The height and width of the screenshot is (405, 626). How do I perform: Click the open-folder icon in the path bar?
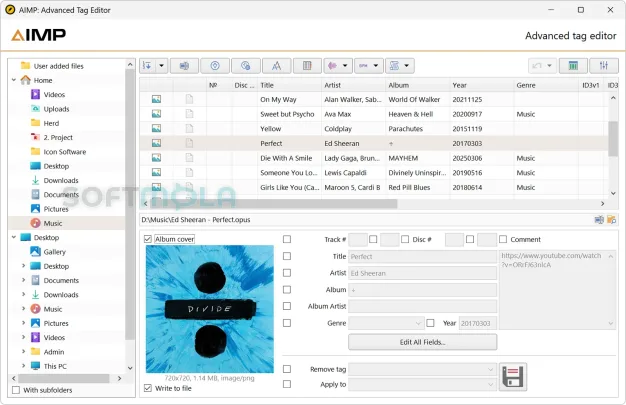tap(611, 220)
